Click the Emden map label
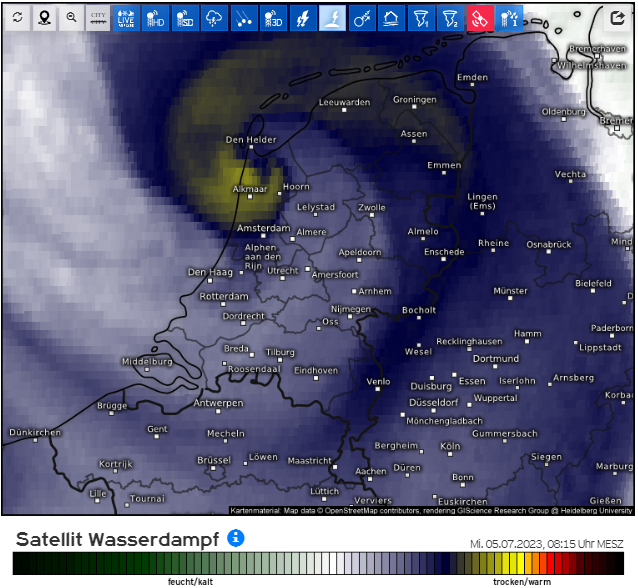The height and width of the screenshot is (588, 638). click(x=472, y=77)
